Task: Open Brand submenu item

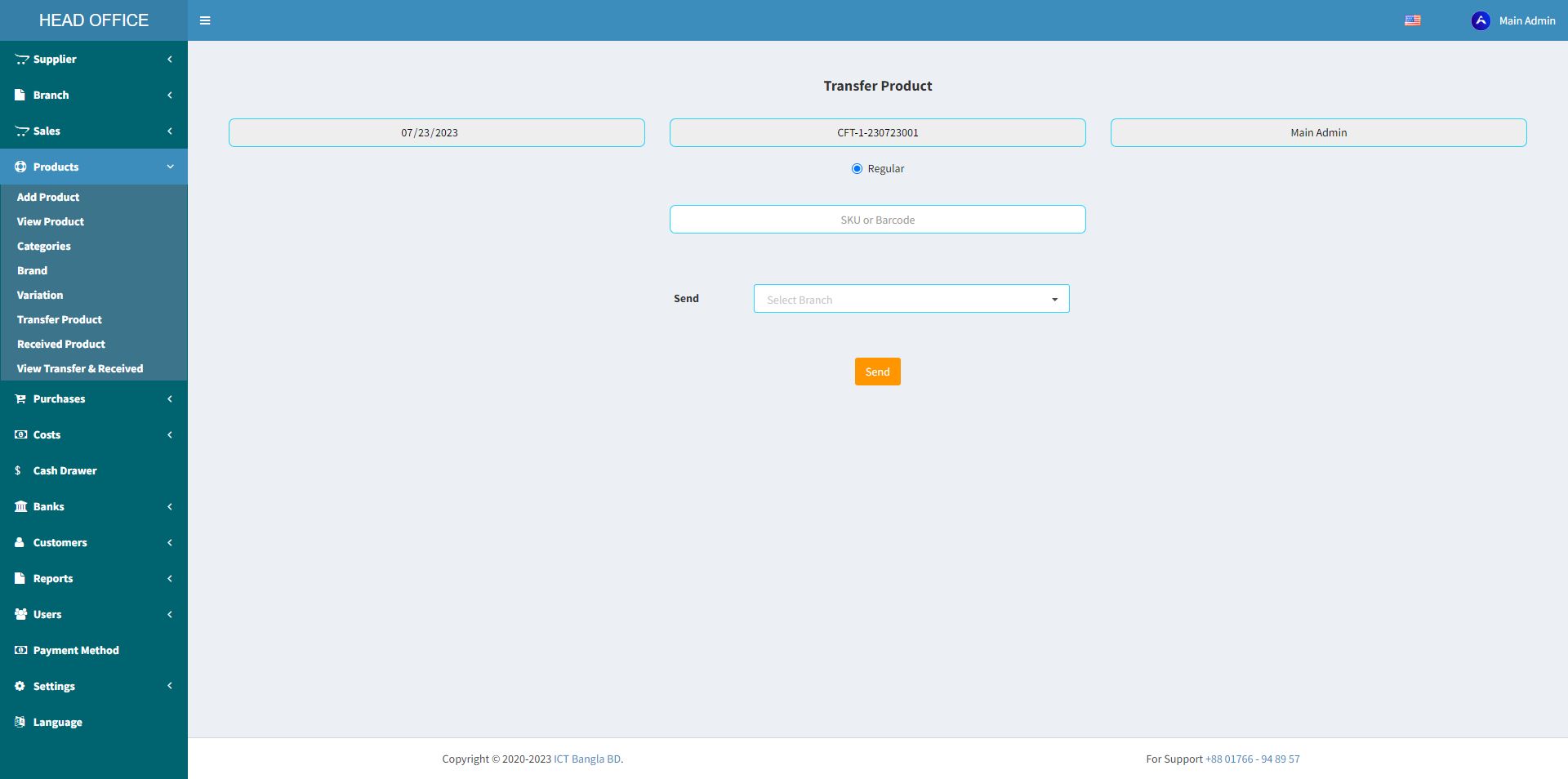Action: coord(33,270)
